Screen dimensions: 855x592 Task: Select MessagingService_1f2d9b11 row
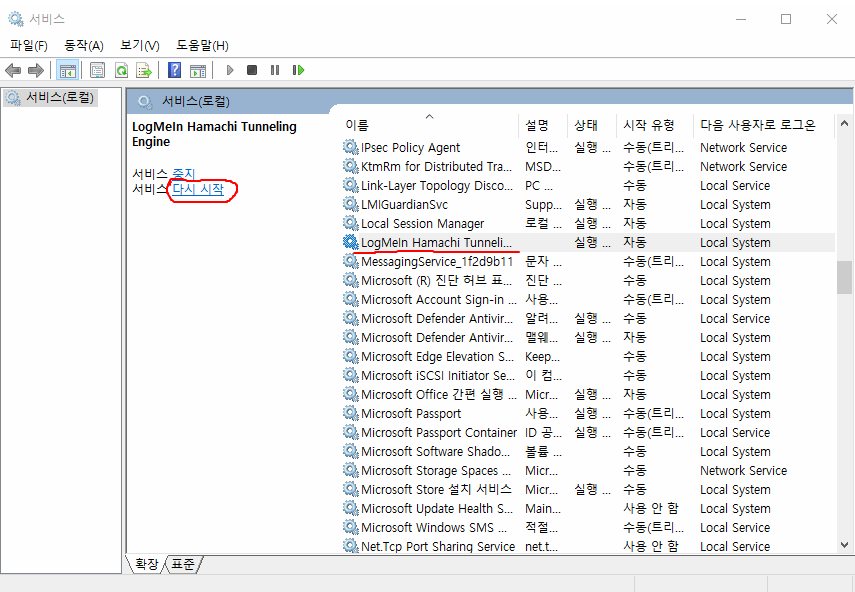coord(588,261)
